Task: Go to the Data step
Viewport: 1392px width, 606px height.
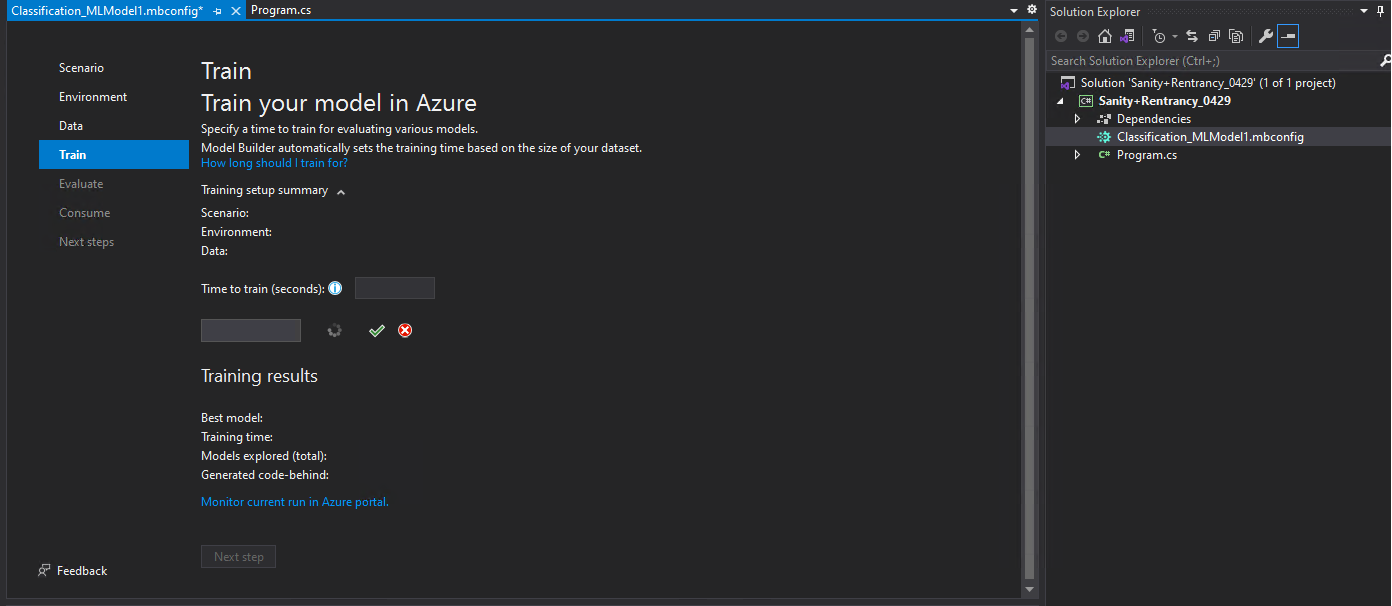Action: [x=71, y=126]
